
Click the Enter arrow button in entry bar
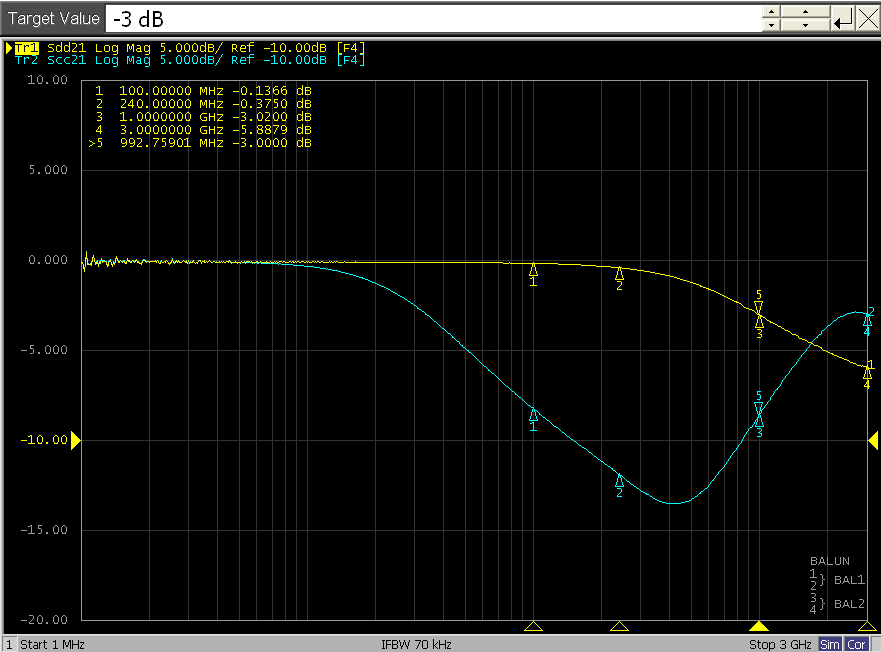[x=843, y=19]
